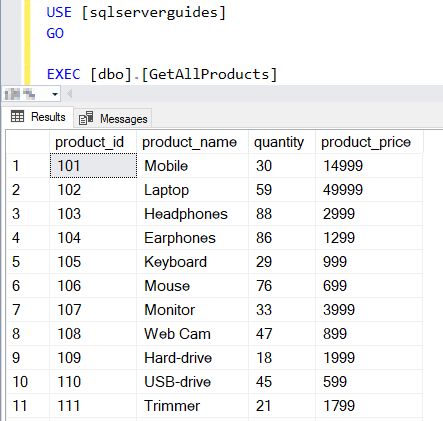Select quantity cell 18
Viewport: 443px width, 421px height.
click(x=282, y=358)
